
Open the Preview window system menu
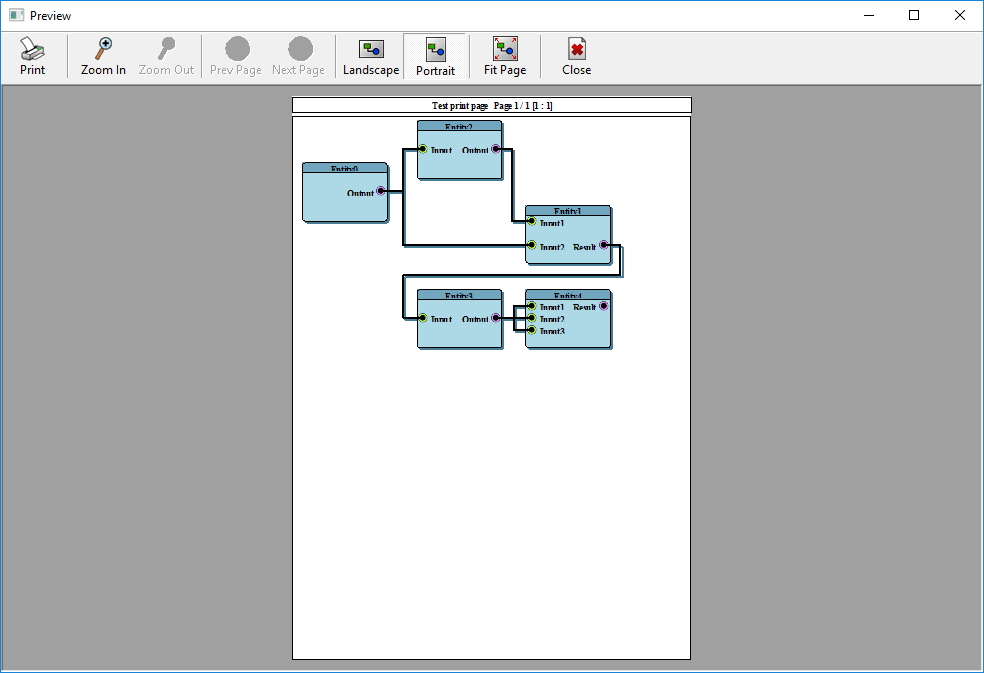[x=15, y=15]
